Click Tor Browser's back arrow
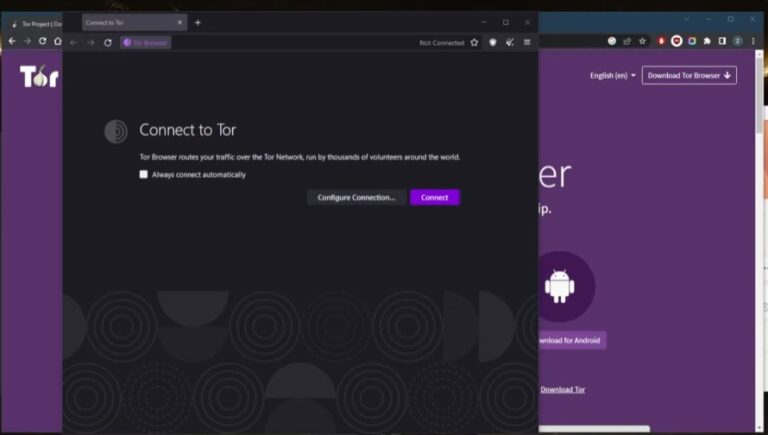 pos(73,42)
